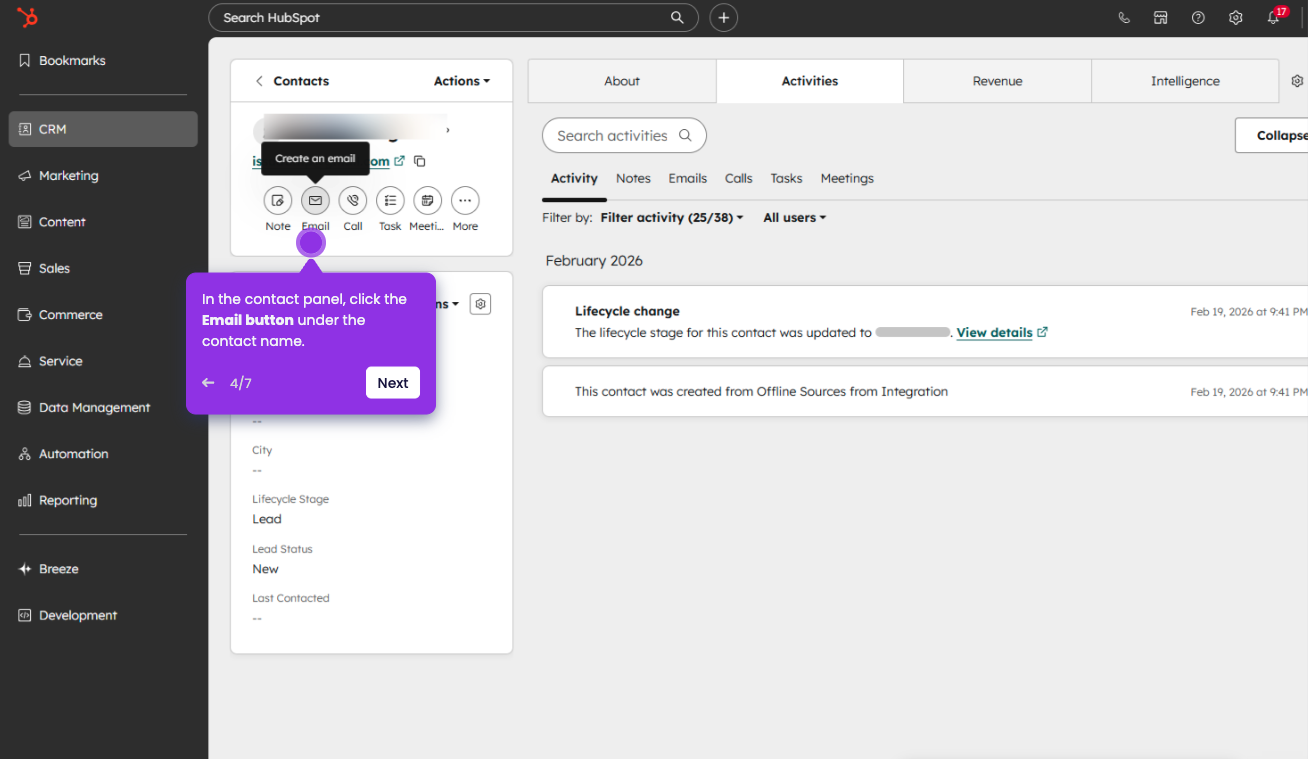Open the help question mark icon
1308x759 pixels.
[x=1198, y=18]
